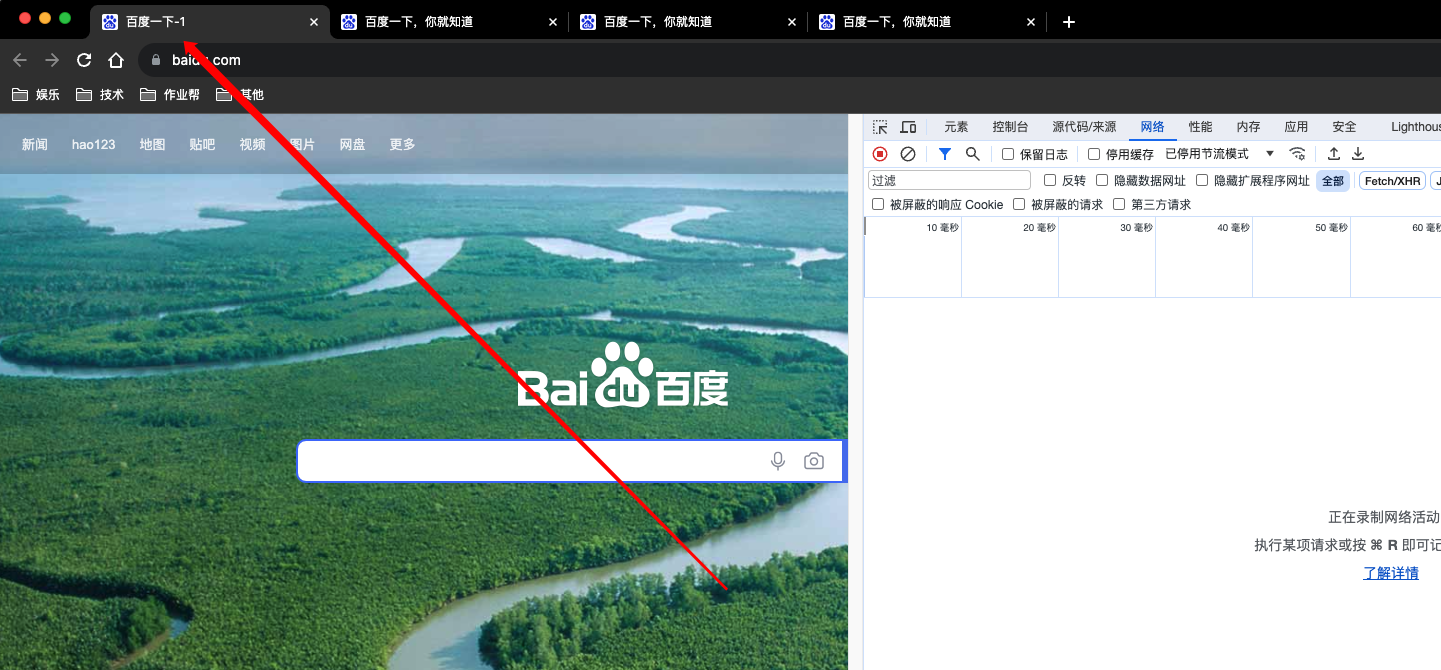Toggle the DevTools device toolbar
The height and width of the screenshot is (670, 1441).
pos(908,127)
